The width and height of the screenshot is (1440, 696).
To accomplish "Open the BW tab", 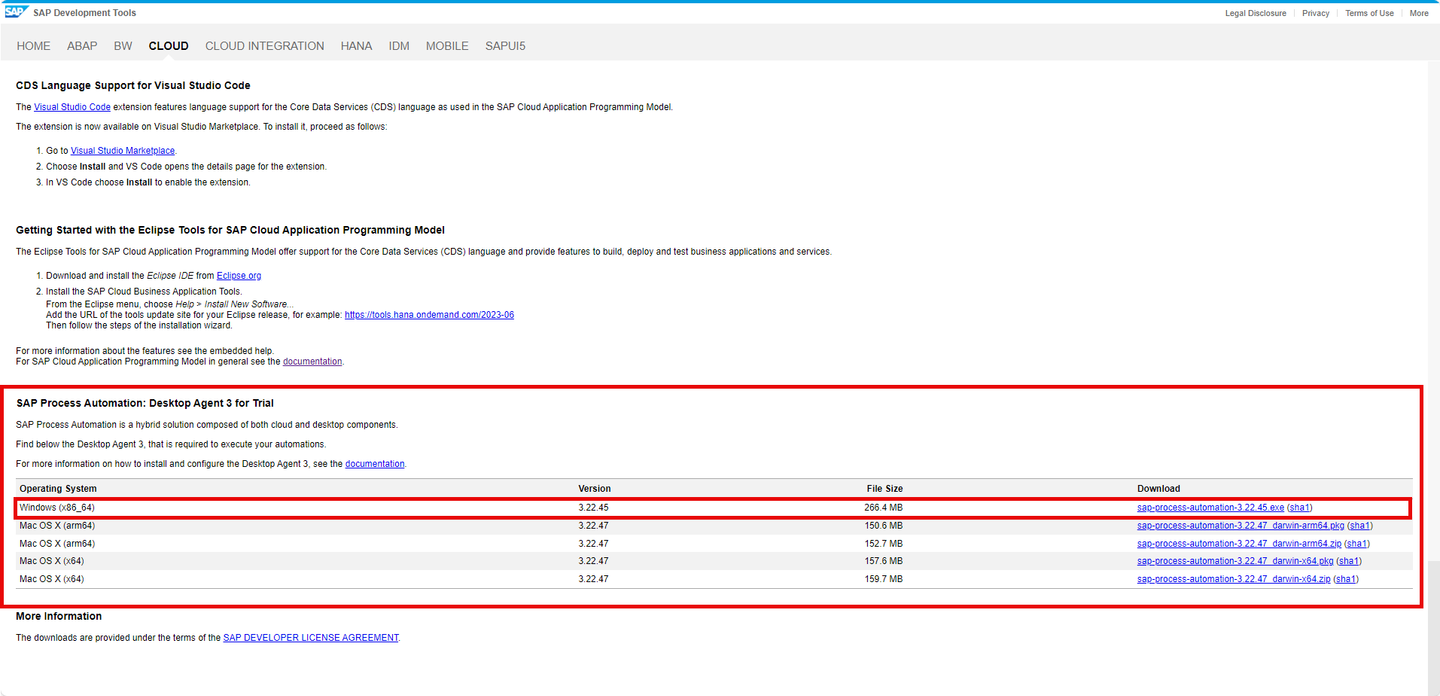I will 123,46.
